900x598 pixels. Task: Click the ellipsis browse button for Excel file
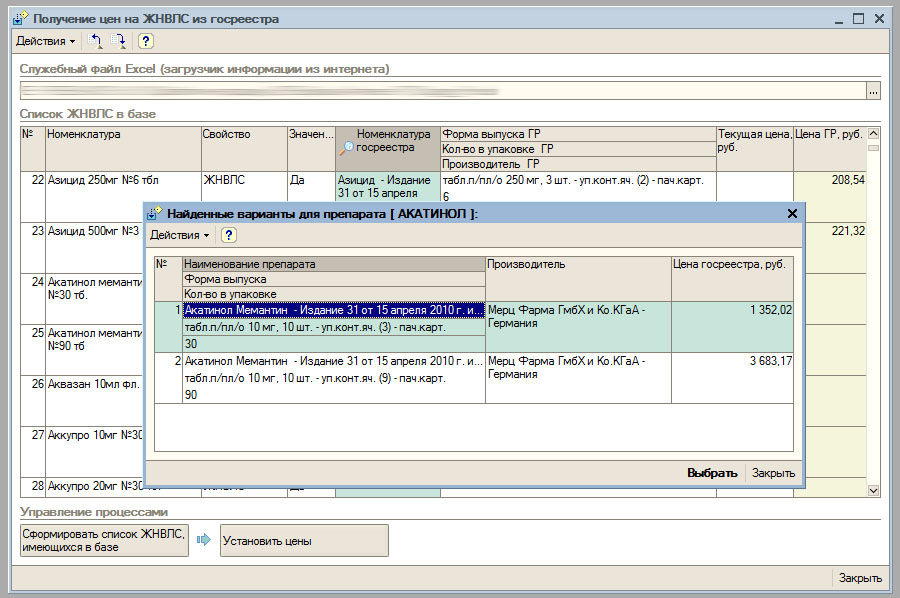coord(873,91)
